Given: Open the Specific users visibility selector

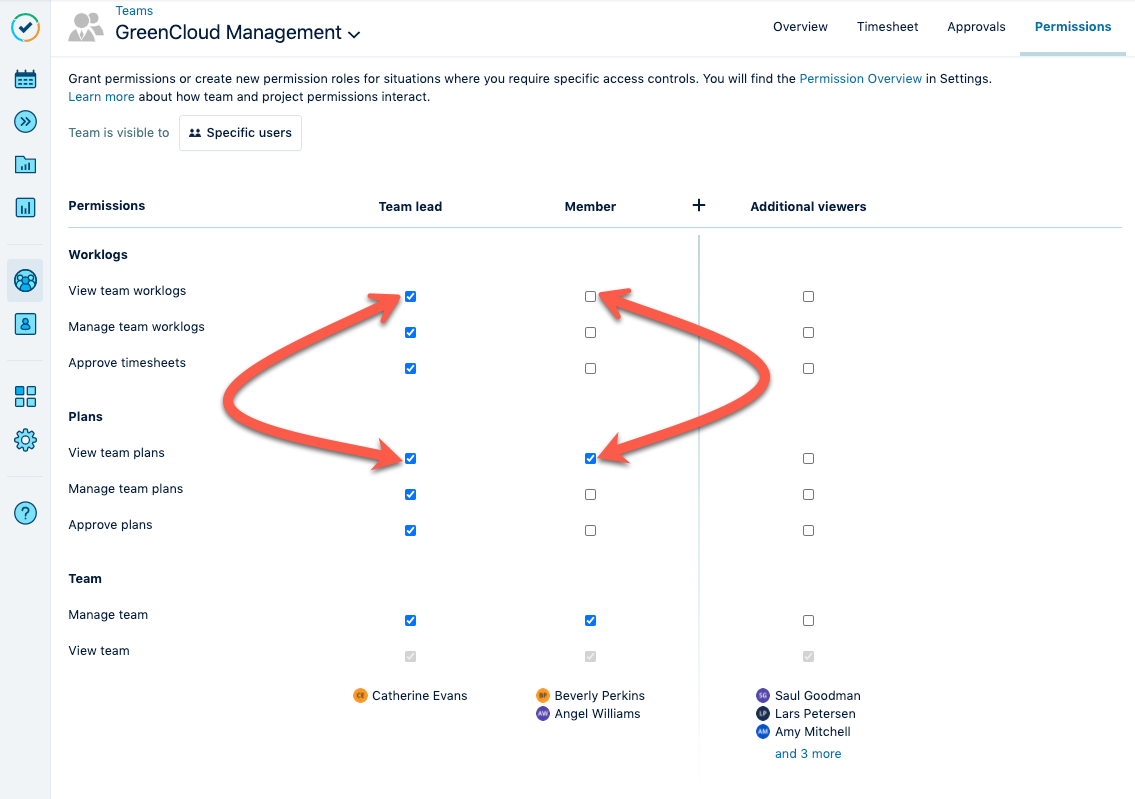Looking at the screenshot, I should (240, 133).
